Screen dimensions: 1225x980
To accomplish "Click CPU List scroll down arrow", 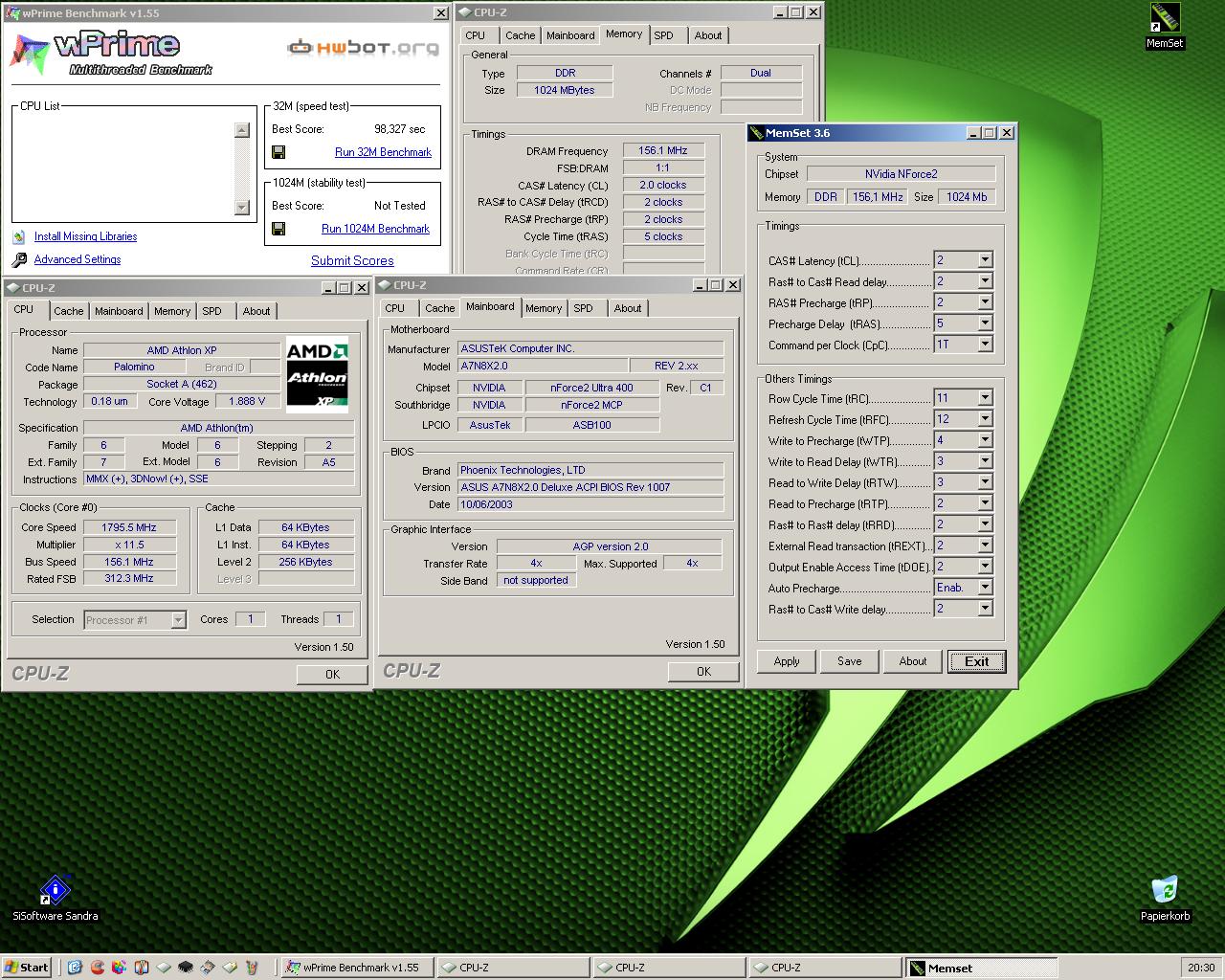I will [x=242, y=208].
